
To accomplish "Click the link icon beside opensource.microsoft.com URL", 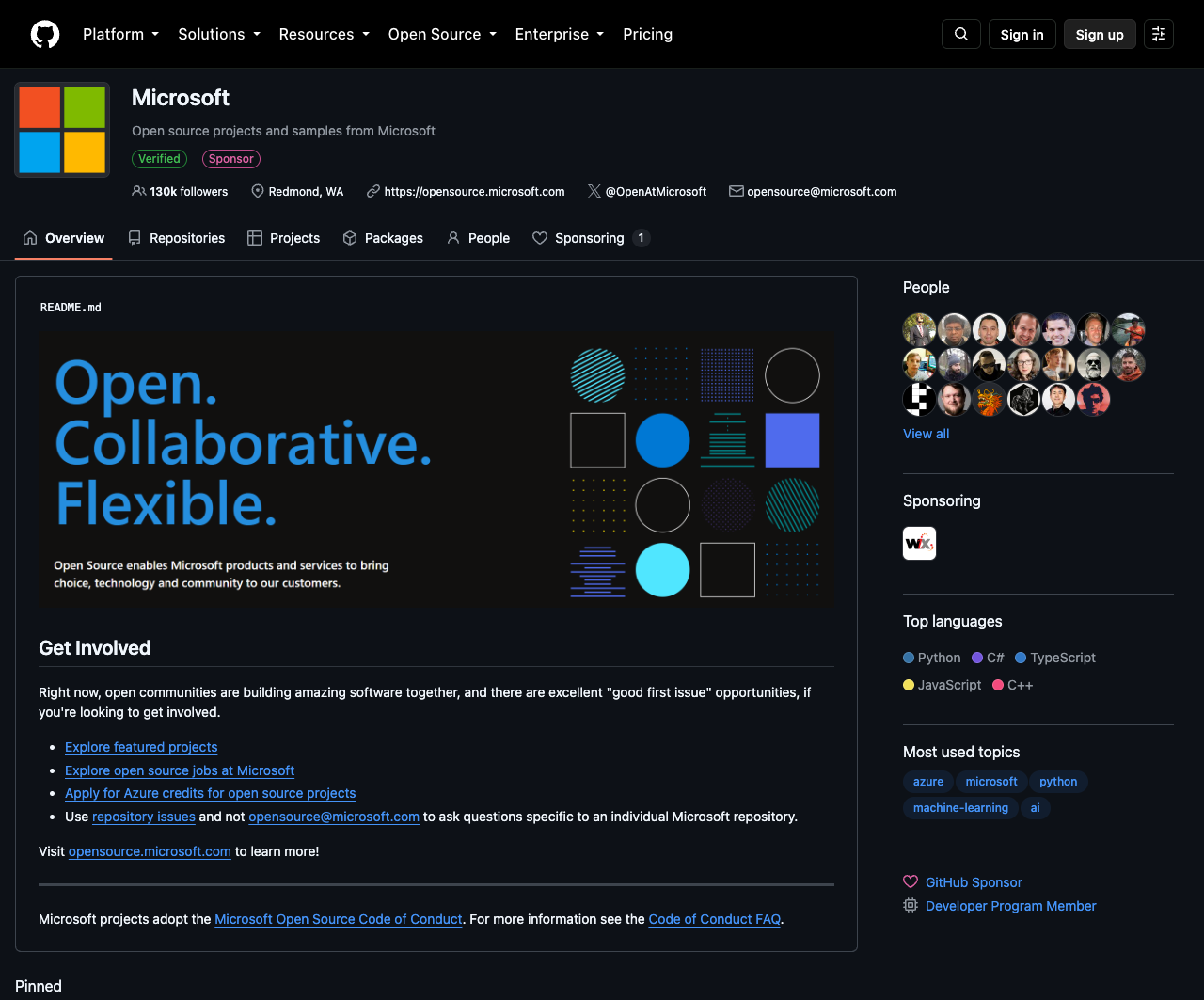I will (373, 191).
